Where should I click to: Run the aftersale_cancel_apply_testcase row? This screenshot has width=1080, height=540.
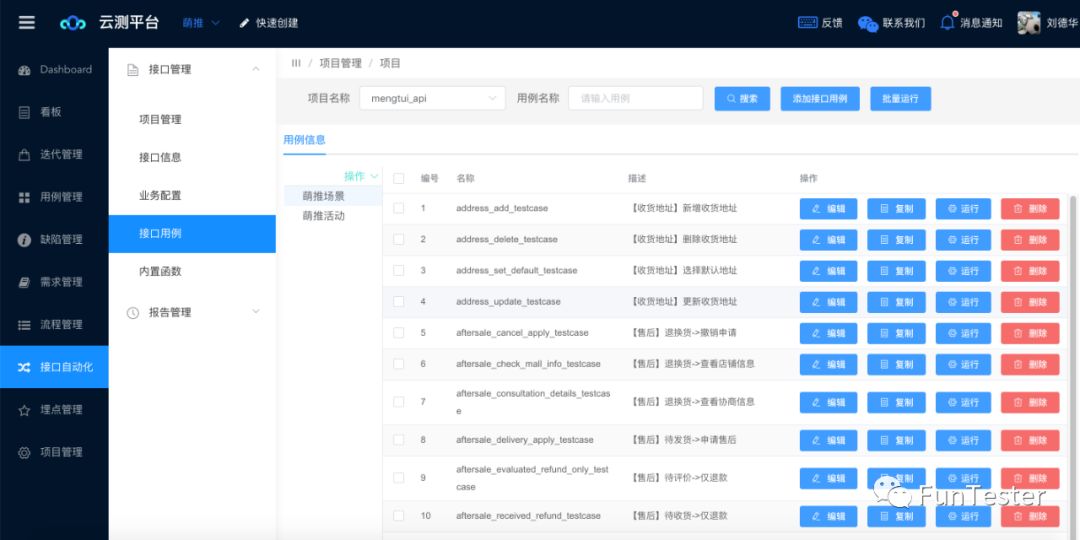point(963,333)
